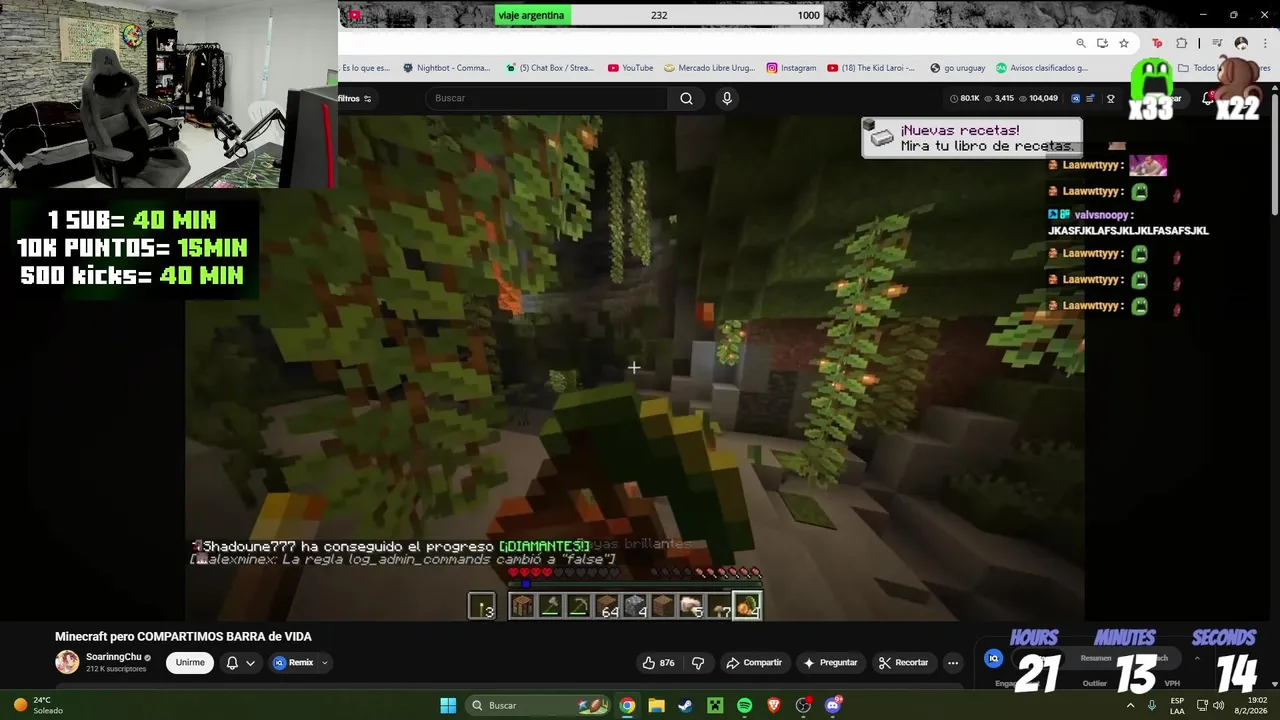Activate voice search microphone icon
Viewport: 1280px width, 720px height.
coord(727,98)
